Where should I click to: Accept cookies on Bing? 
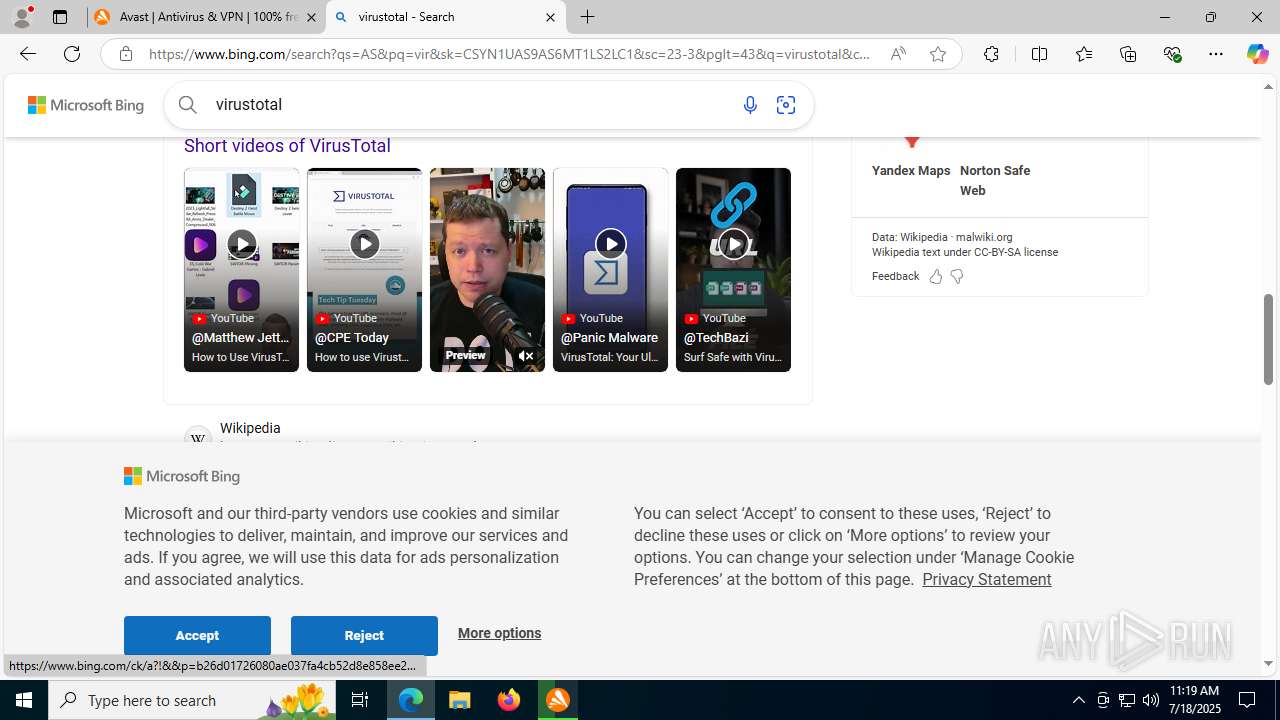(197, 636)
